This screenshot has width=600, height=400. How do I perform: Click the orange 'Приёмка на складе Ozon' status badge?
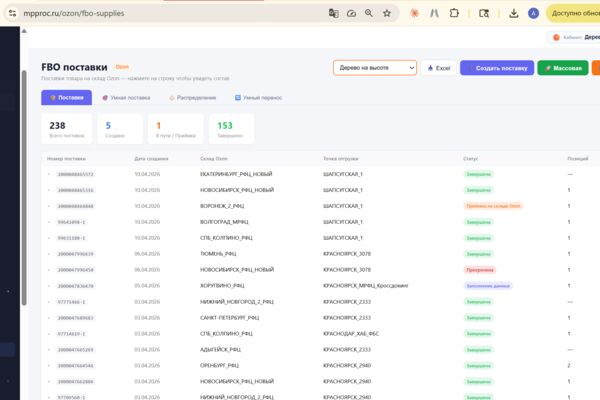pos(493,206)
